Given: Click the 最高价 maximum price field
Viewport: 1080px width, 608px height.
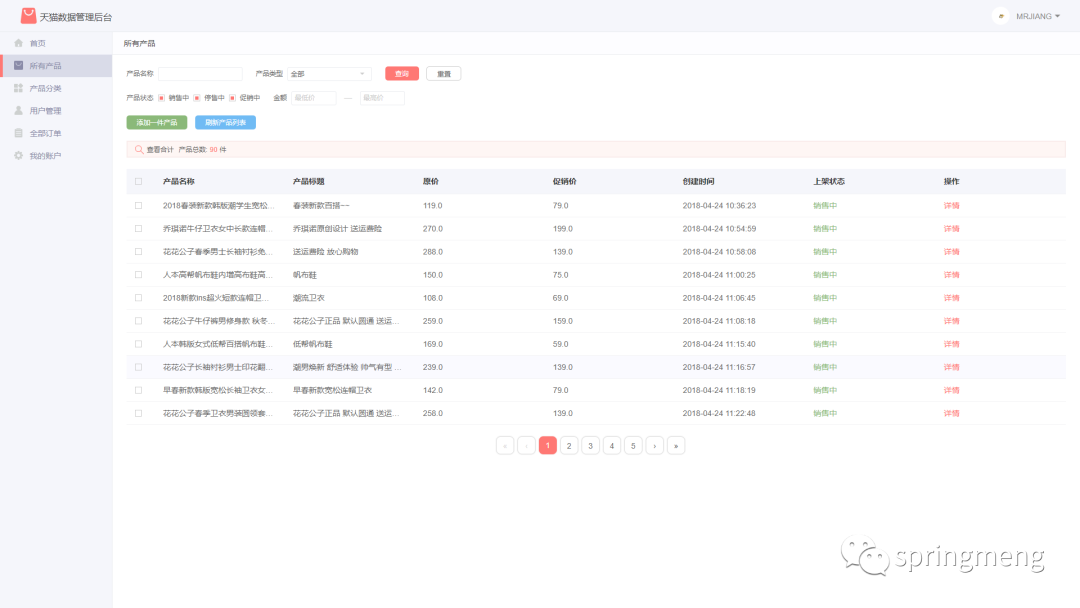Looking at the screenshot, I should (382, 98).
